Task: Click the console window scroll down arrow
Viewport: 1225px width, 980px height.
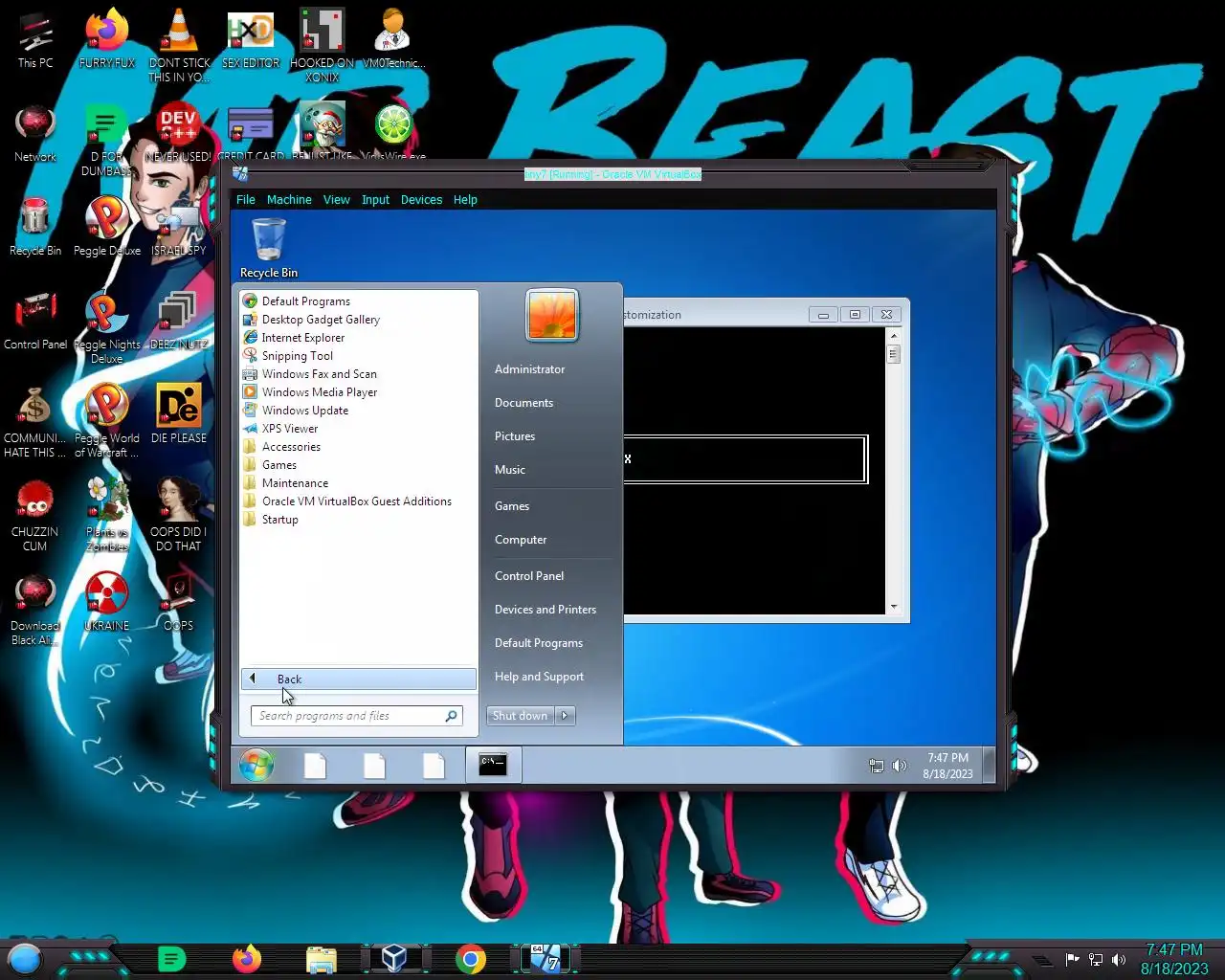Action: [x=894, y=607]
